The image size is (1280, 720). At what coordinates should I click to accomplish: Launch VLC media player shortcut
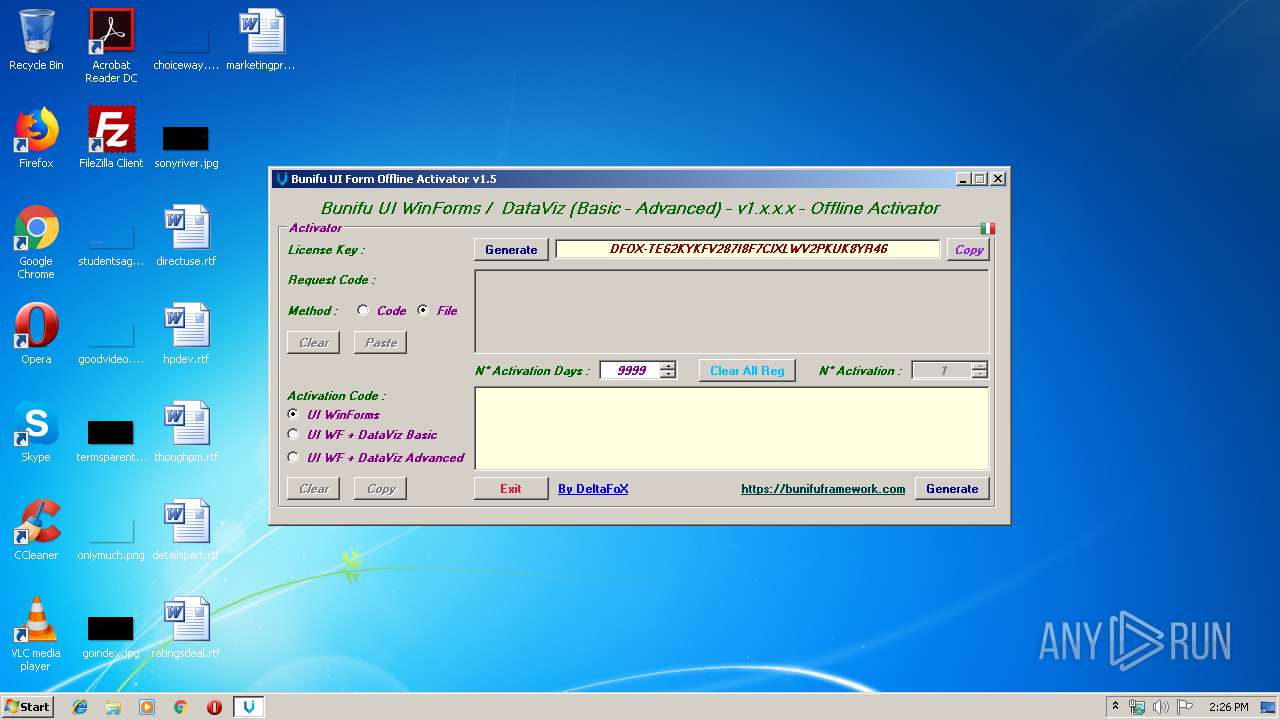36,634
